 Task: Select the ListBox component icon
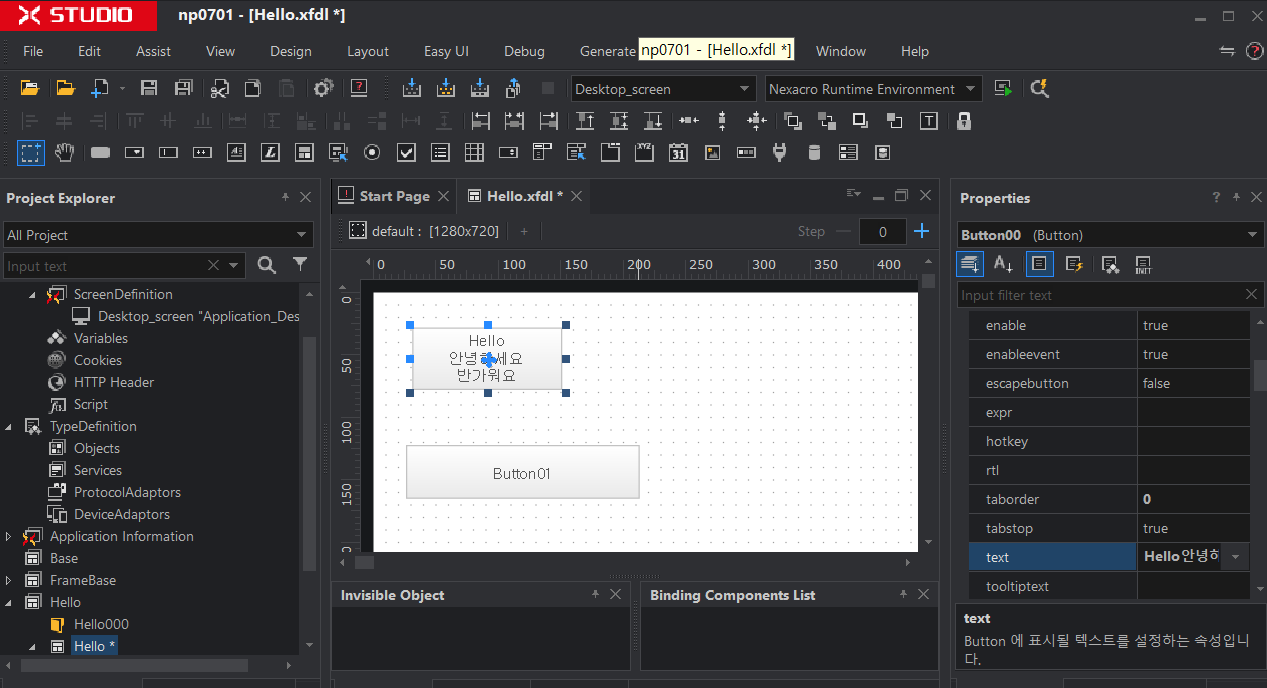point(440,153)
